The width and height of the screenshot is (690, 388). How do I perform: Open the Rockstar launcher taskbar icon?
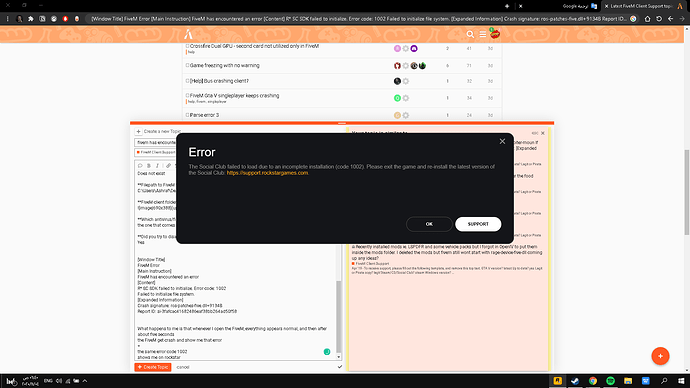pos(558,381)
